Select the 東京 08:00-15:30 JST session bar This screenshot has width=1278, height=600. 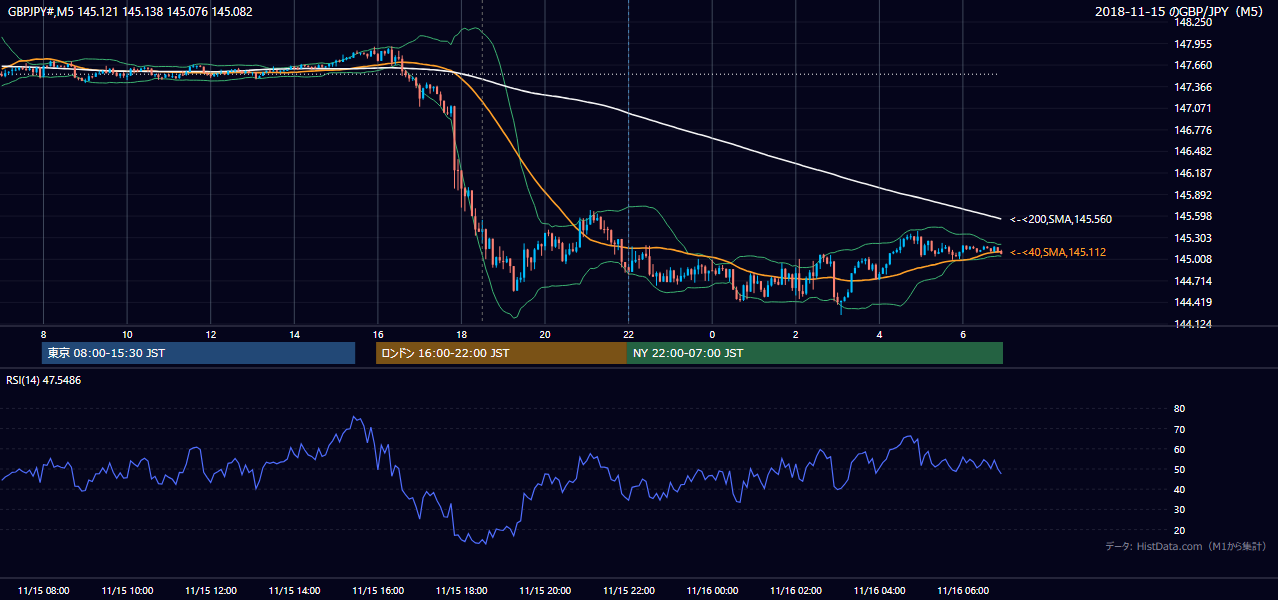click(x=199, y=353)
